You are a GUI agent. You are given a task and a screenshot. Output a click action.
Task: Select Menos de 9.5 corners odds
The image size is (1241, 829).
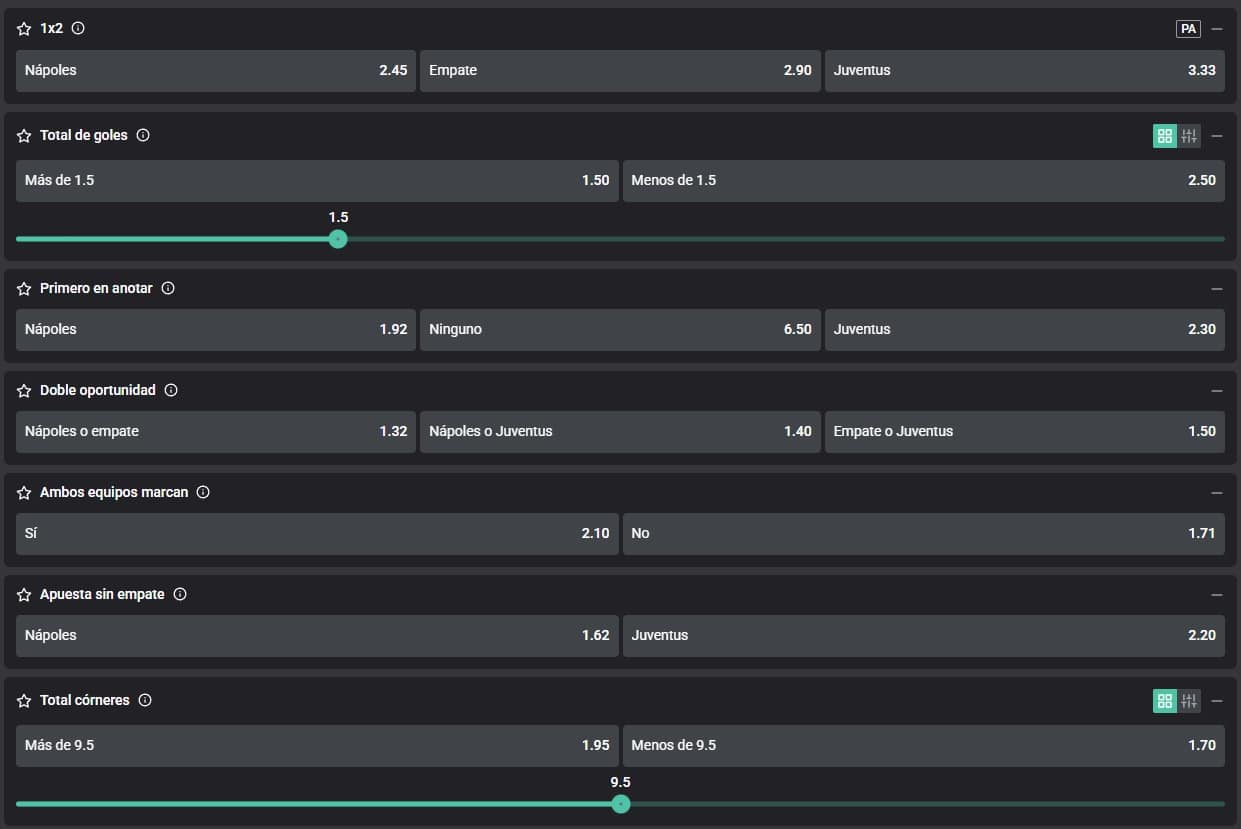tap(923, 746)
